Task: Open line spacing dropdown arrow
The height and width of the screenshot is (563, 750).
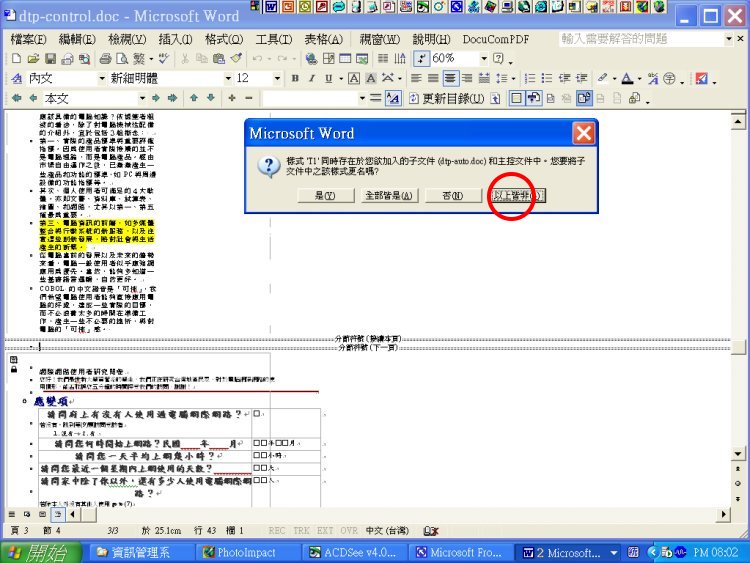Action: [x=513, y=78]
